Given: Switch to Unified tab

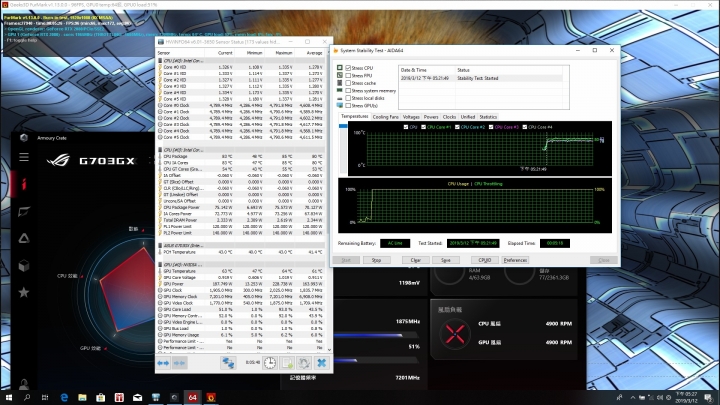Looking at the screenshot, I should [x=468, y=117].
